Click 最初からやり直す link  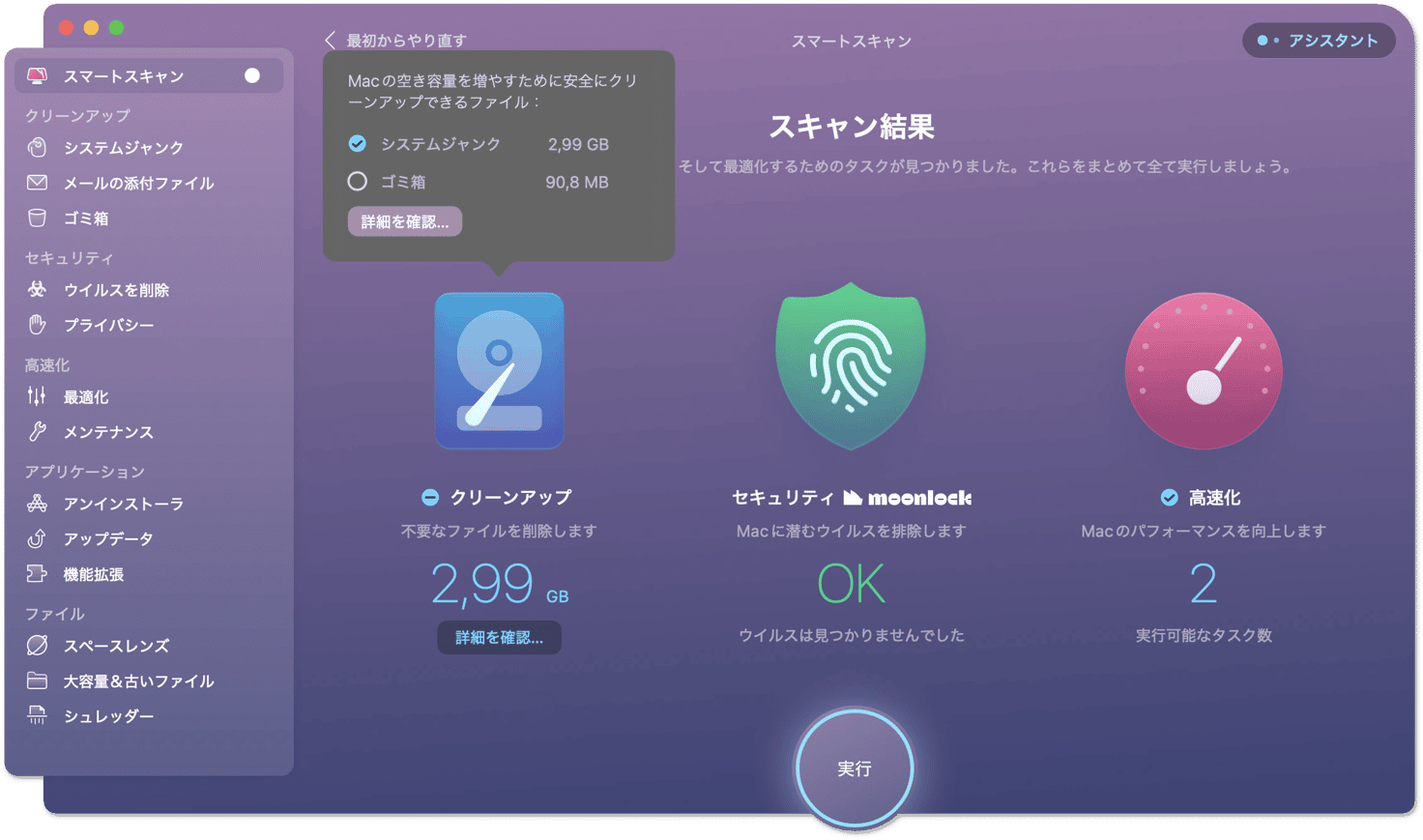[x=407, y=41]
